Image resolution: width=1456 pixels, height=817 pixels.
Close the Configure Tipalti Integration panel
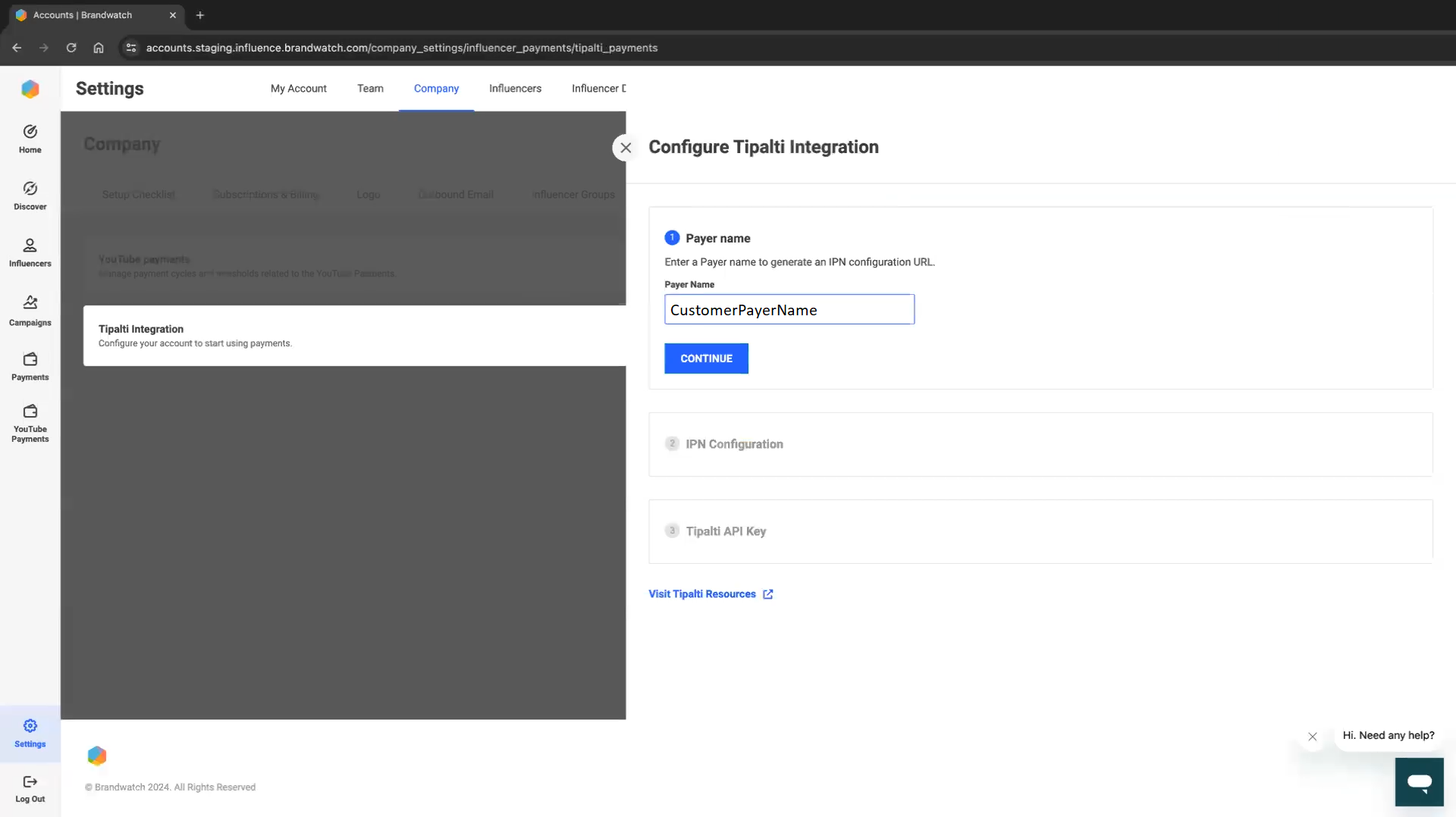[x=625, y=148]
